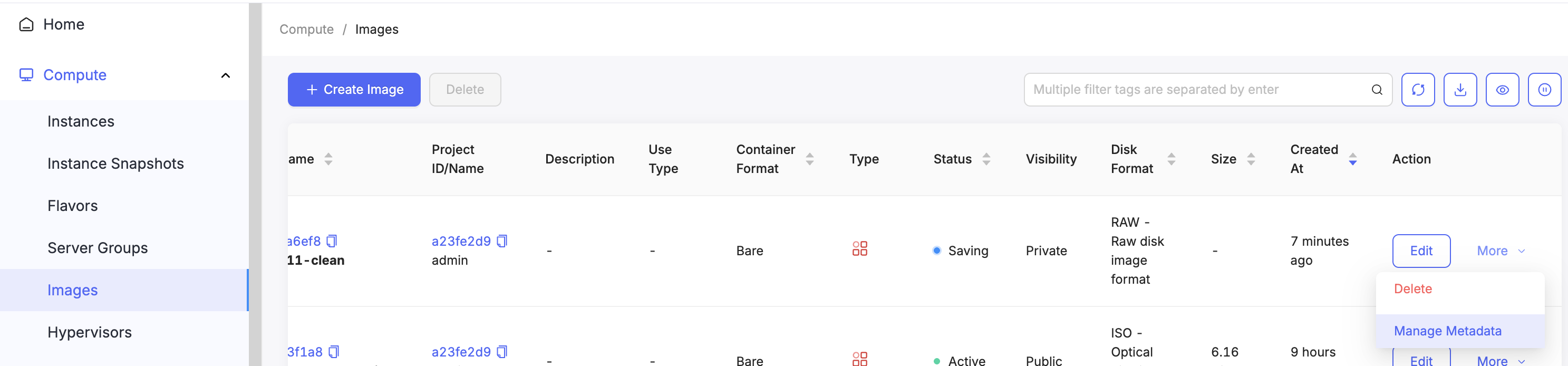The image size is (1568, 366).
Task: Sort by Container Format column
Action: (x=809, y=159)
